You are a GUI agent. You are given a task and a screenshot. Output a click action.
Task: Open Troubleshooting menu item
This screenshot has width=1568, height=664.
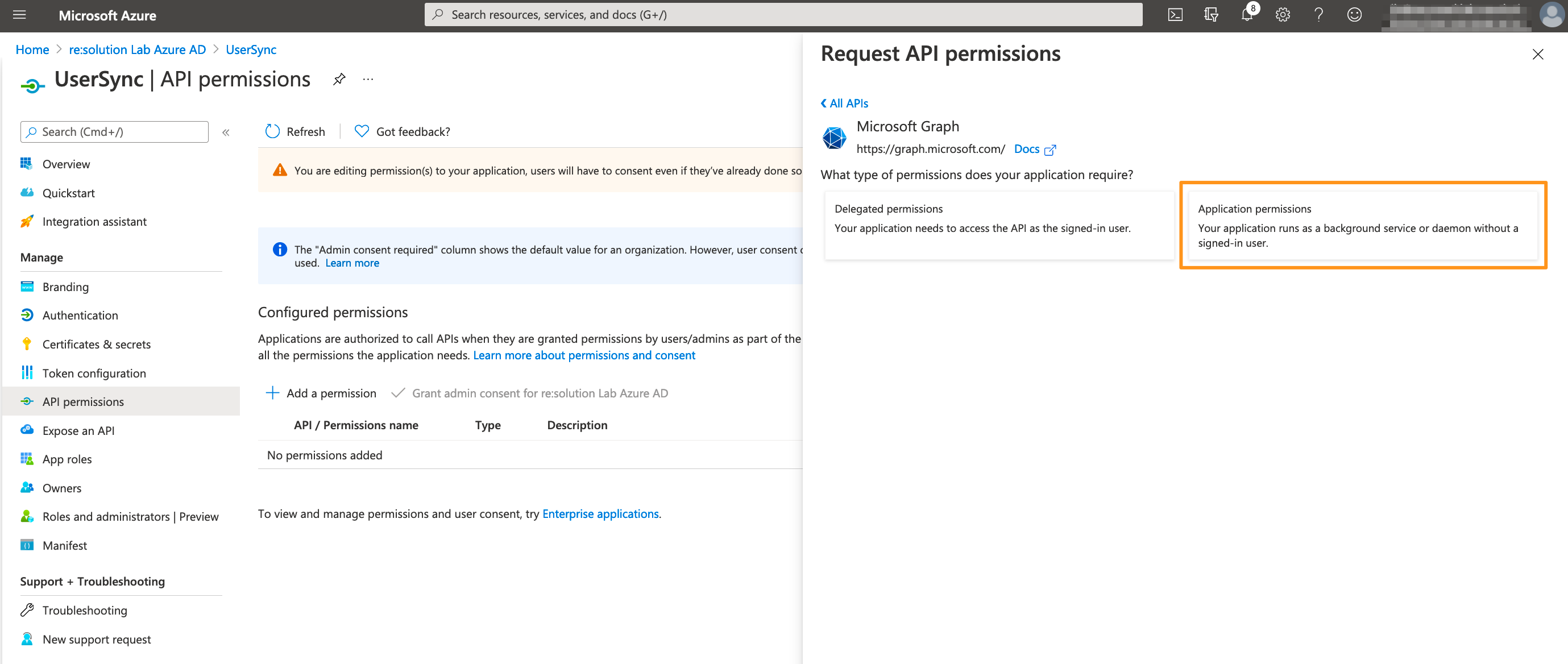(85, 611)
